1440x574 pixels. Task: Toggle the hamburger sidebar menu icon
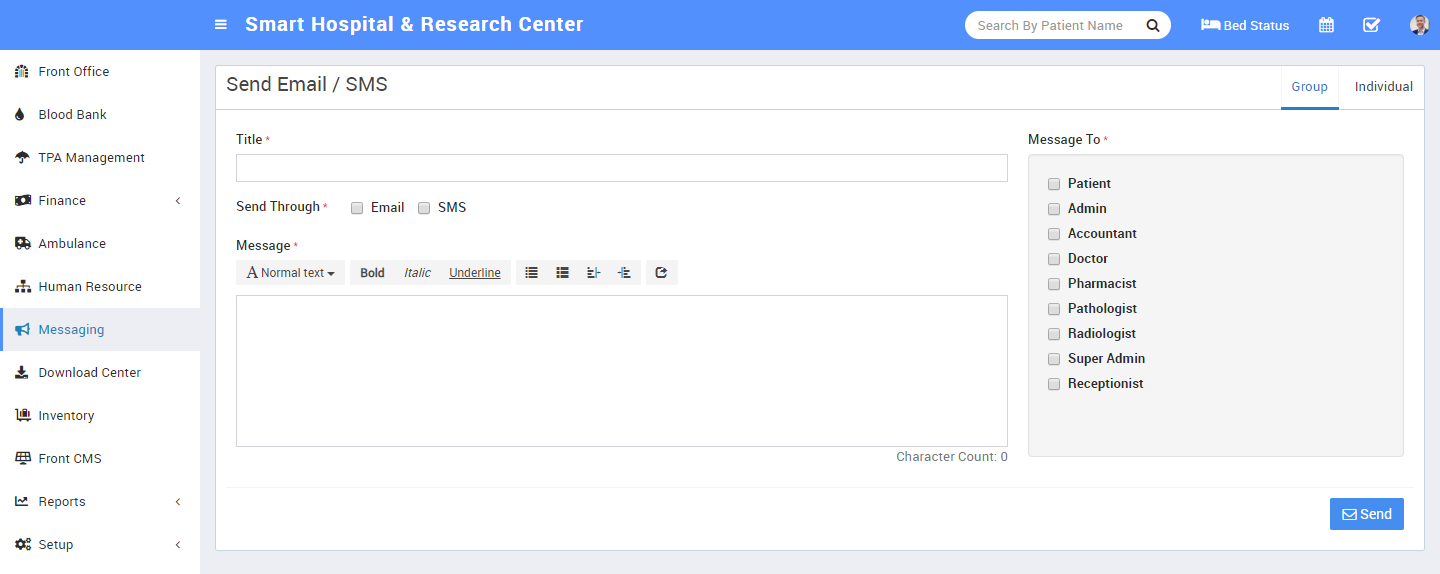click(221, 25)
